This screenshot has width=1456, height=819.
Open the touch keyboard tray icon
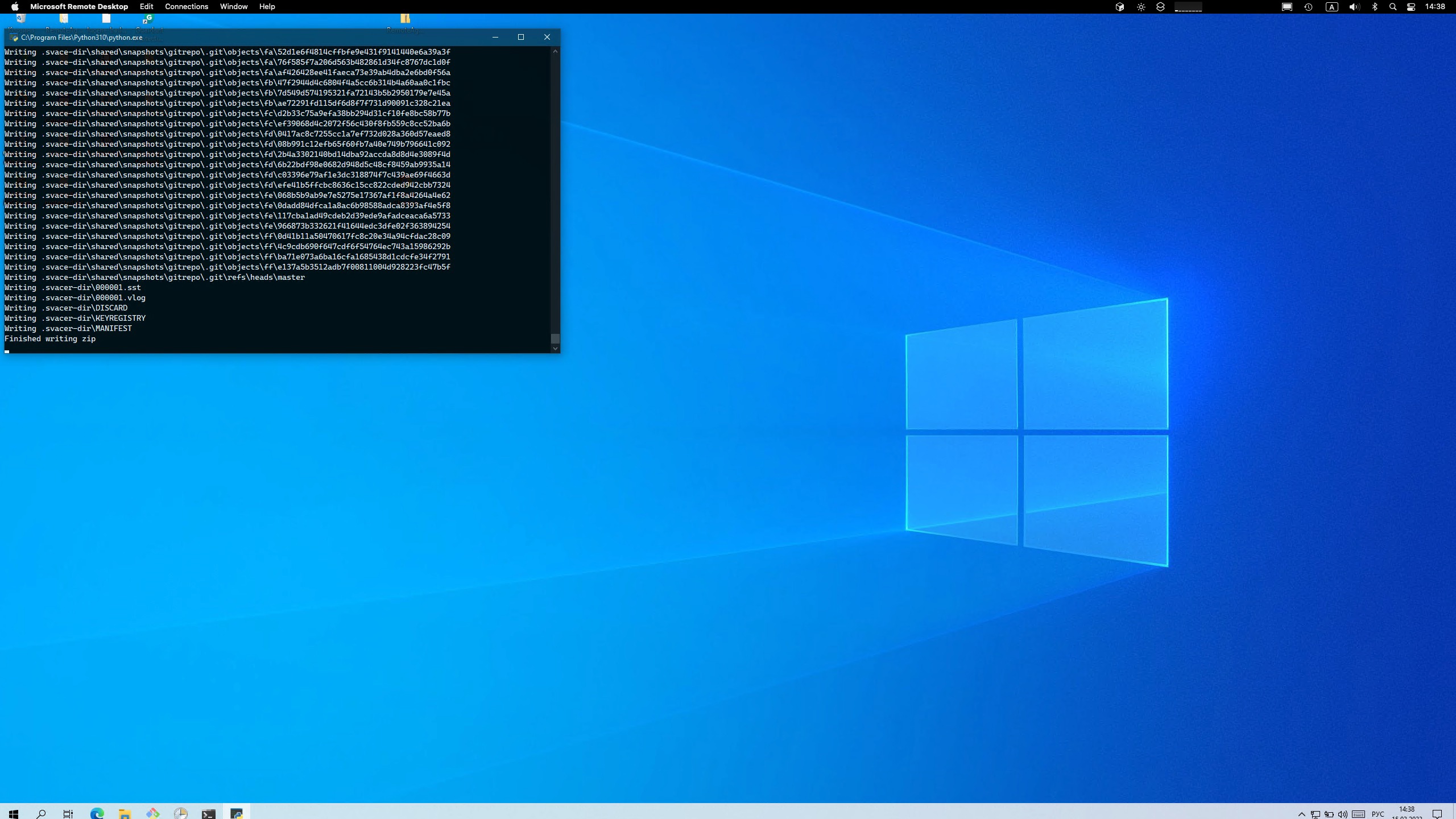coord(1359,814)
